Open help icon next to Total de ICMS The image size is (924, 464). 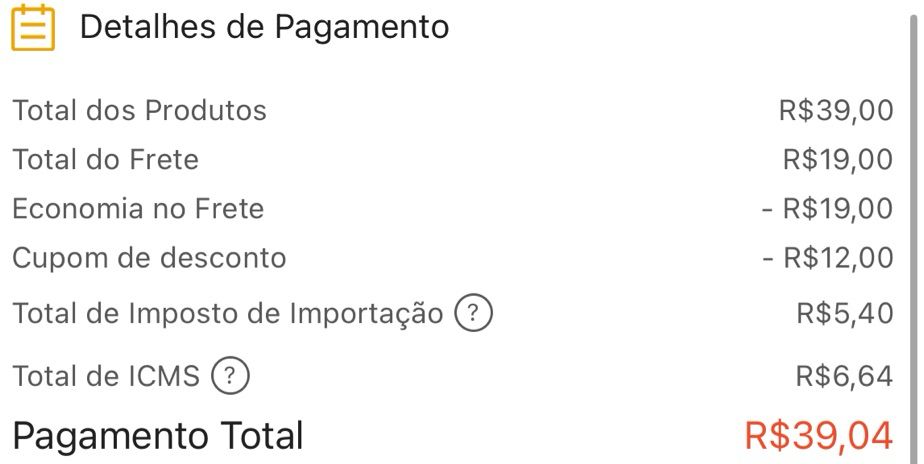(230, 377)
